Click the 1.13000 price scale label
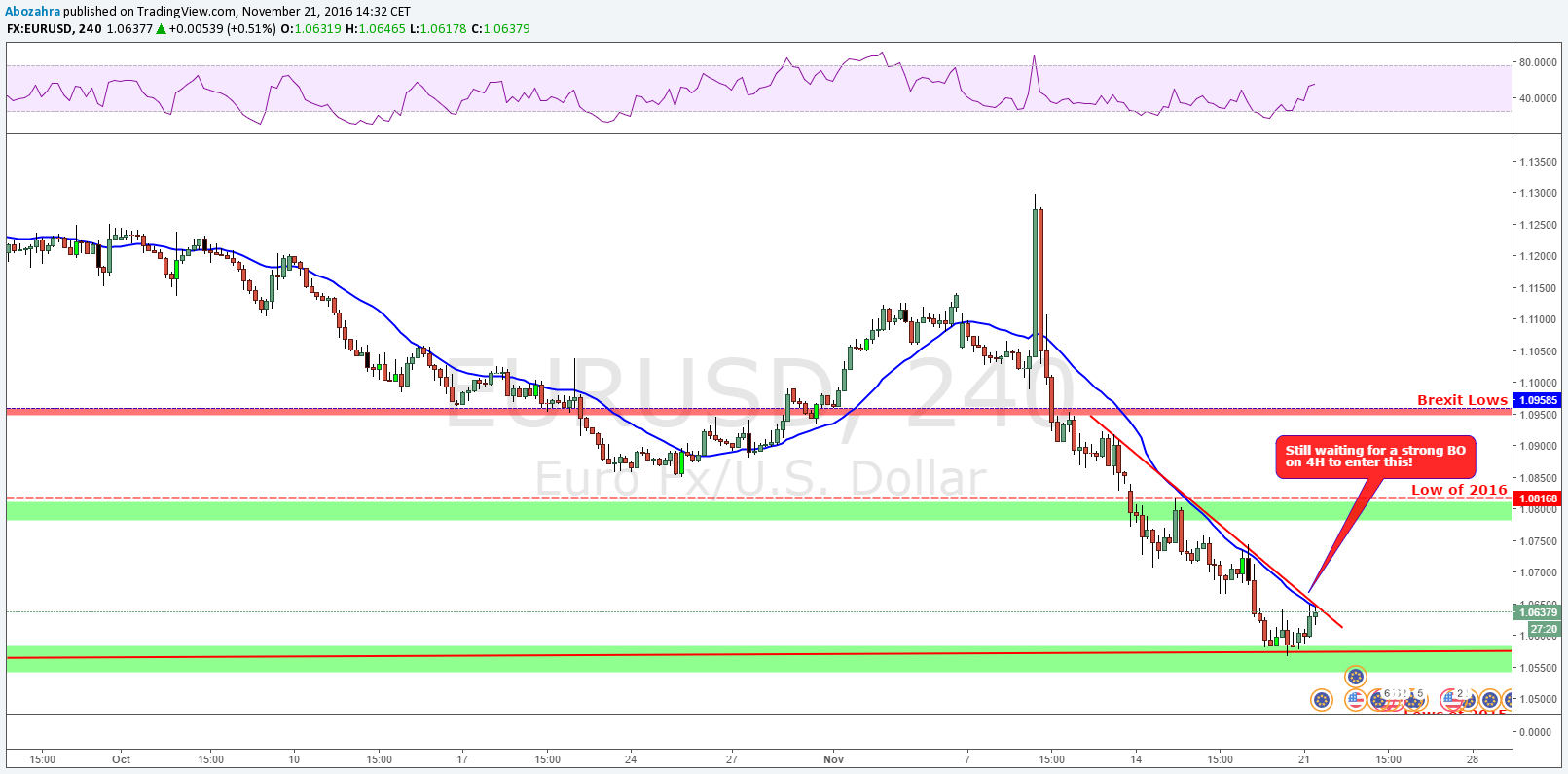The image size is (1568, 774). click(1539, 193)
